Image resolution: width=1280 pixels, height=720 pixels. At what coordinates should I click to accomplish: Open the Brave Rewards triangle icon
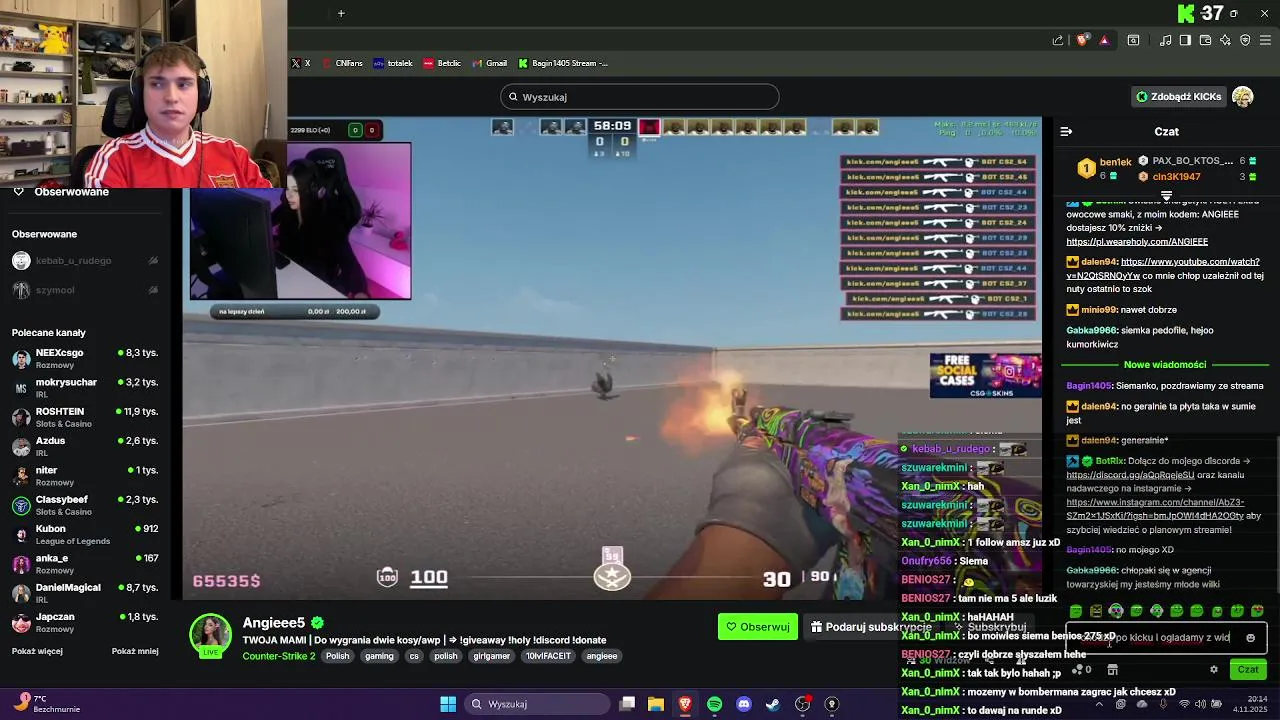(x=1104, y=40)
